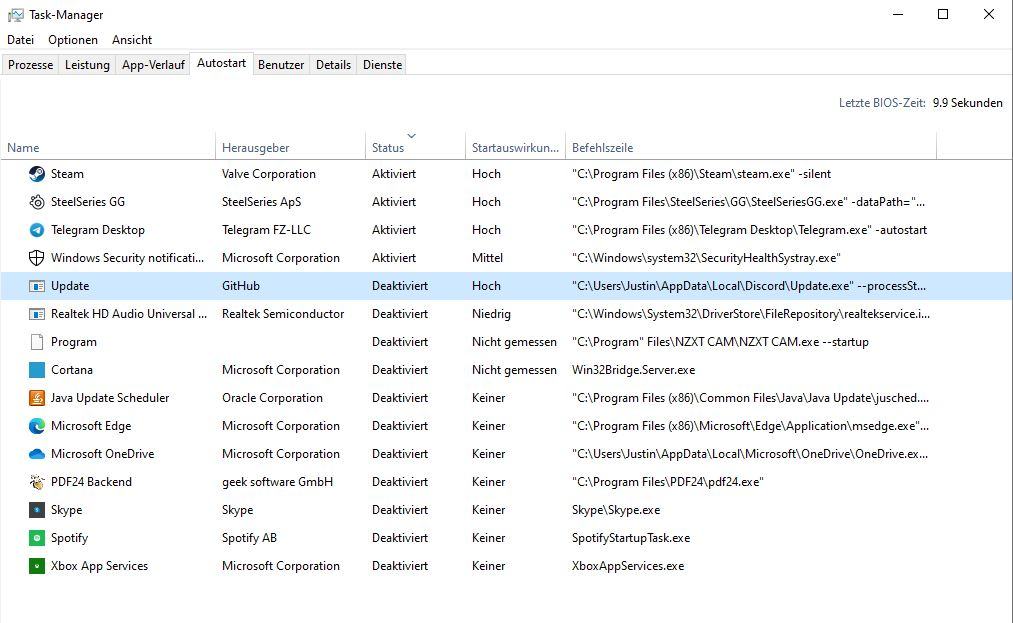Click the 9.9 Sekunden BIOS time value

point(968,103)
